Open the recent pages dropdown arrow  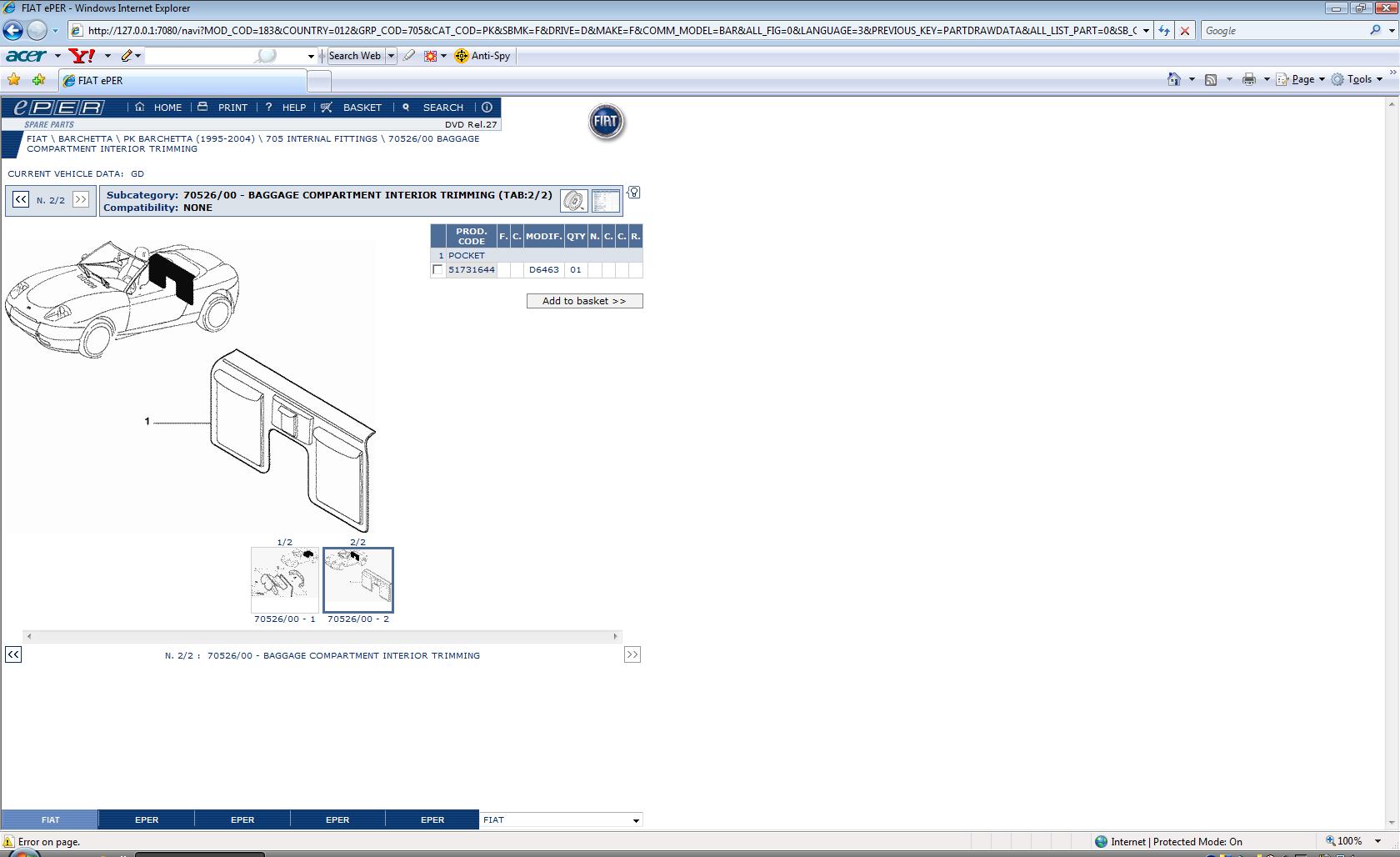click(55, 31)
